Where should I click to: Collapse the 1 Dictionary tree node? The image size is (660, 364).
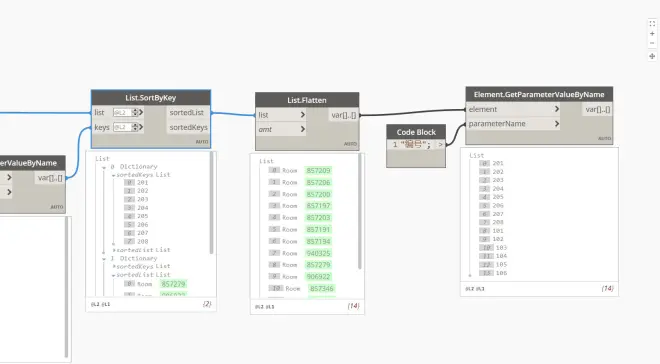pyautogui.click(x=104, y=259)
